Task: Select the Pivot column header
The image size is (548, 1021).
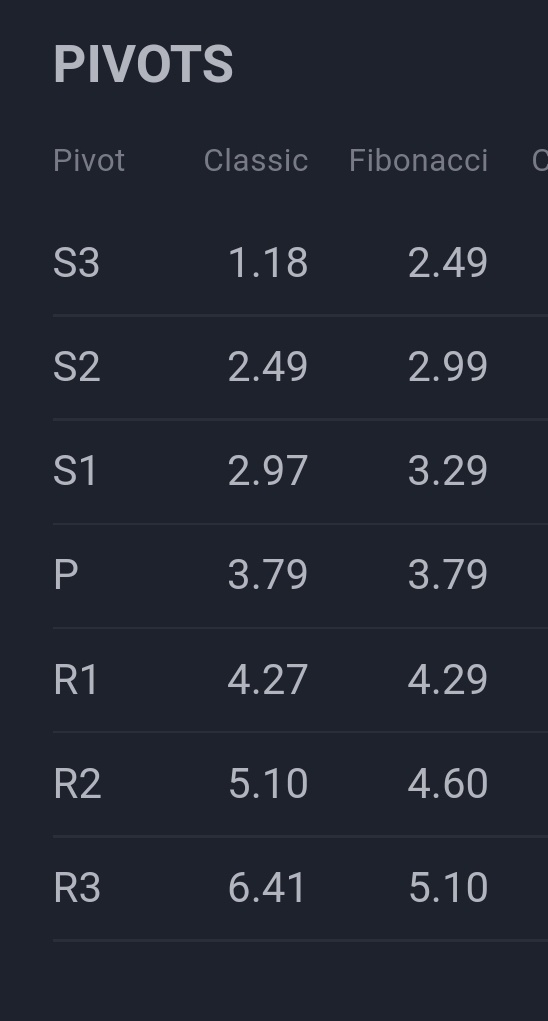Action: [89, 160]
